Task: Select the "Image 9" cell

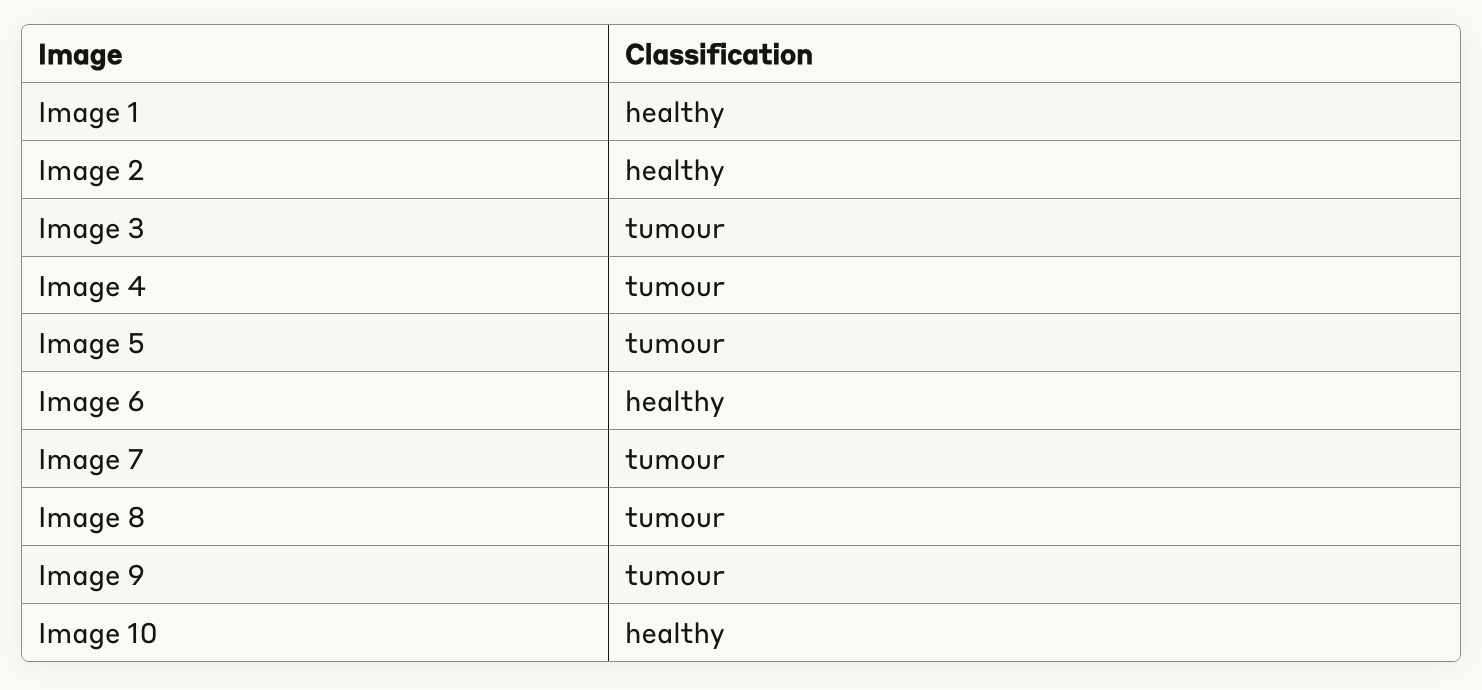Action: tap(91, 576)
